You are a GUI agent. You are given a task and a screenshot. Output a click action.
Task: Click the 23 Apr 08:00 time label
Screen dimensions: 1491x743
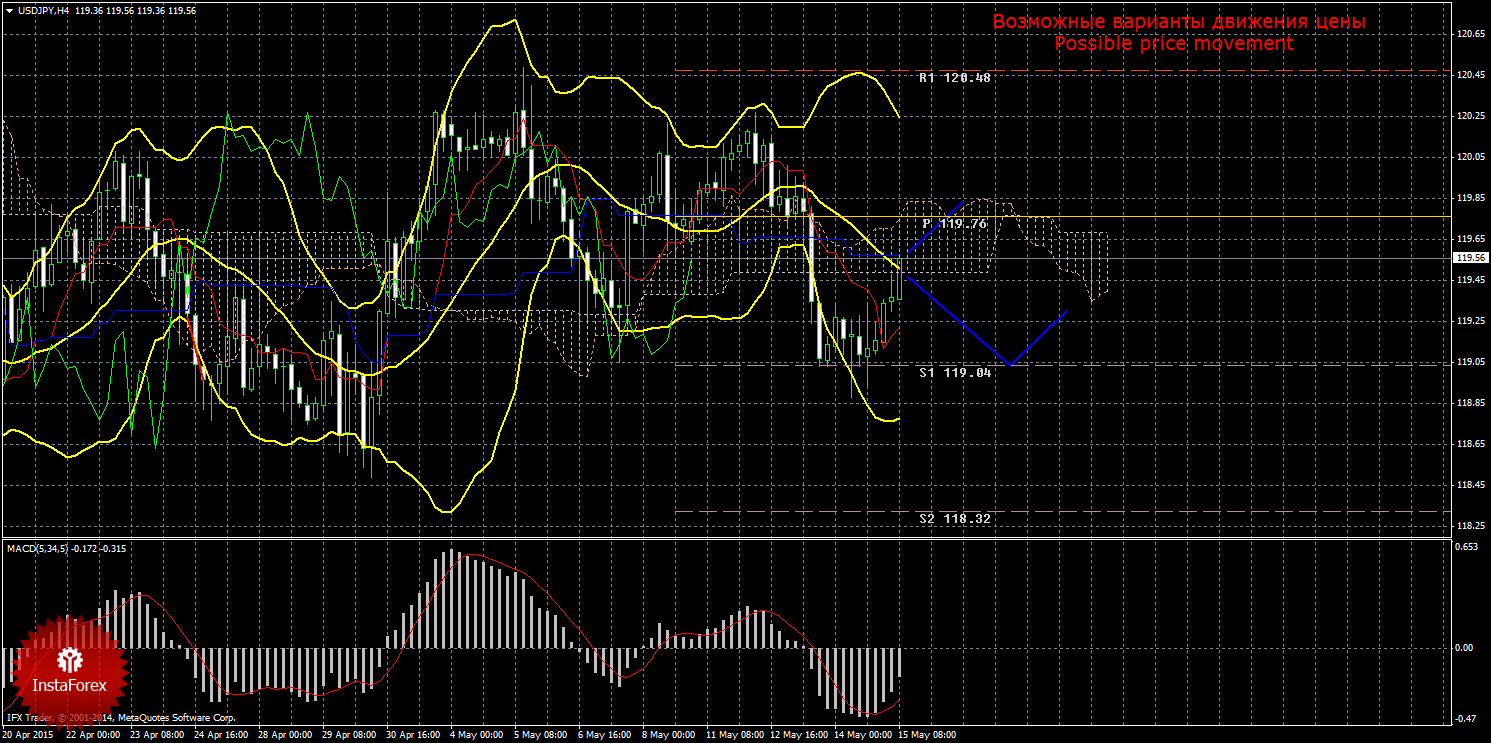coord(158,735)
